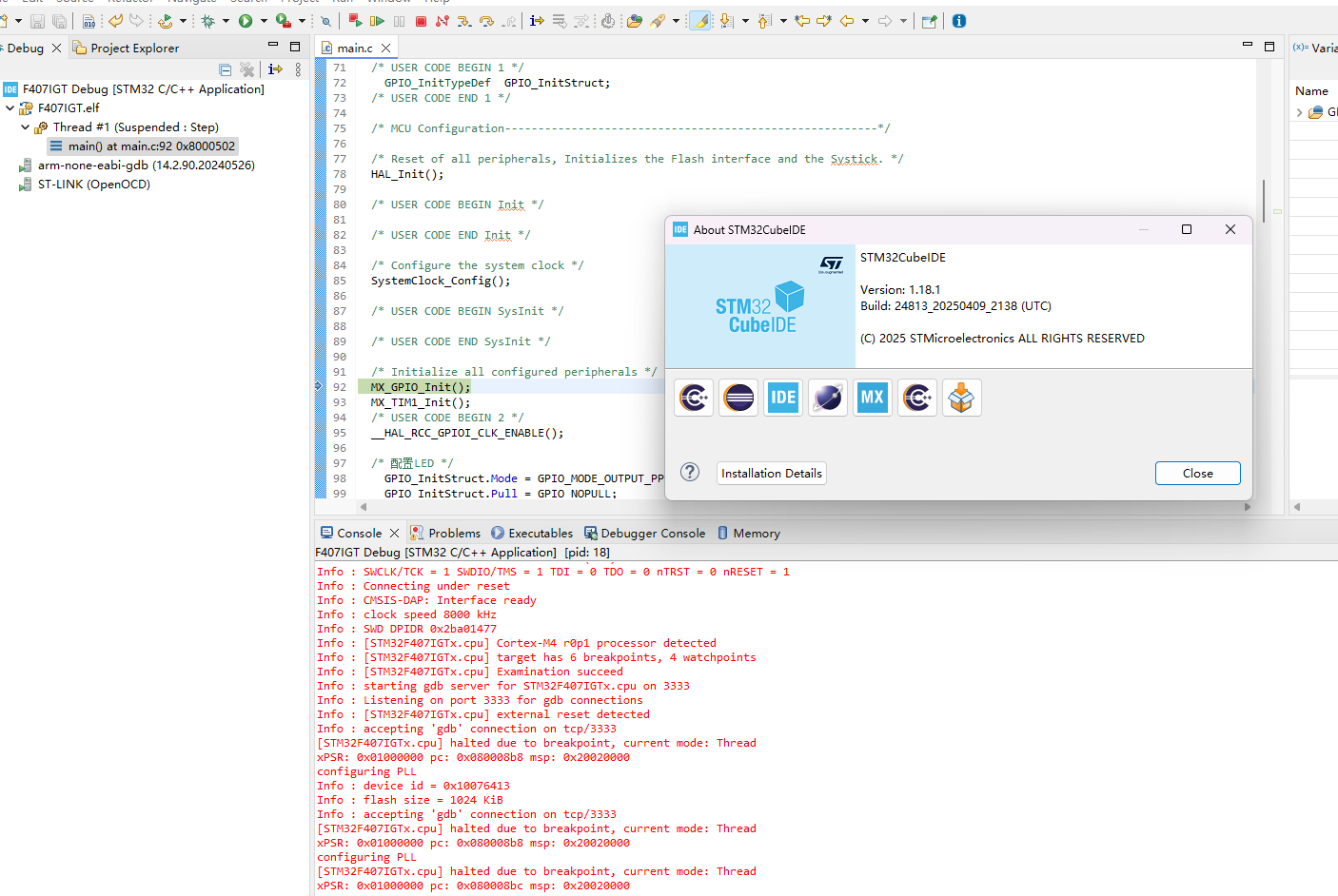This screenshot has height=896, width=1338.
Task: Open the Memory tab
Action: click(749, 533)
